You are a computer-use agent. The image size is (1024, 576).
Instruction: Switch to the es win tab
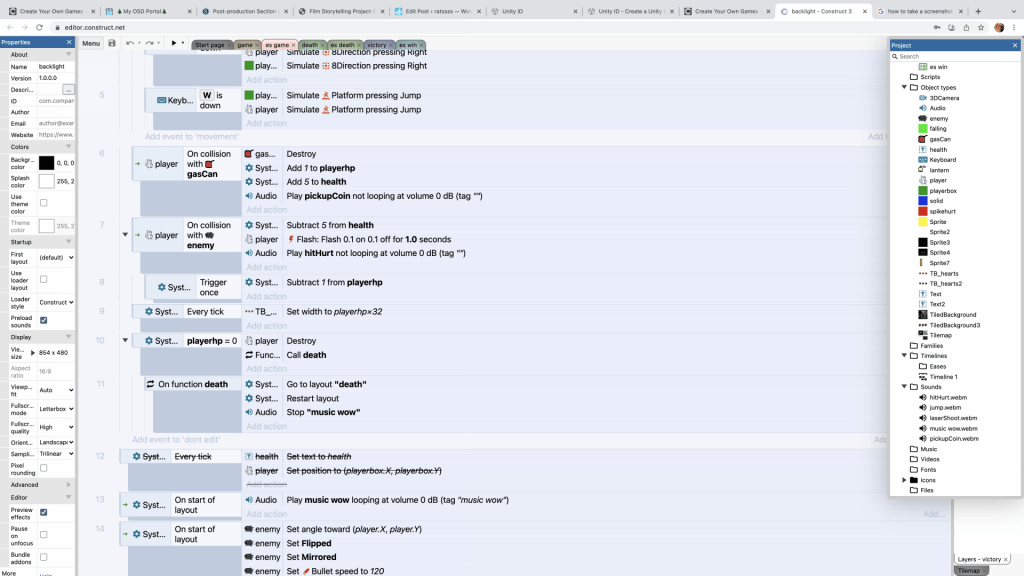pyautogui.click(x=408, y=45)
